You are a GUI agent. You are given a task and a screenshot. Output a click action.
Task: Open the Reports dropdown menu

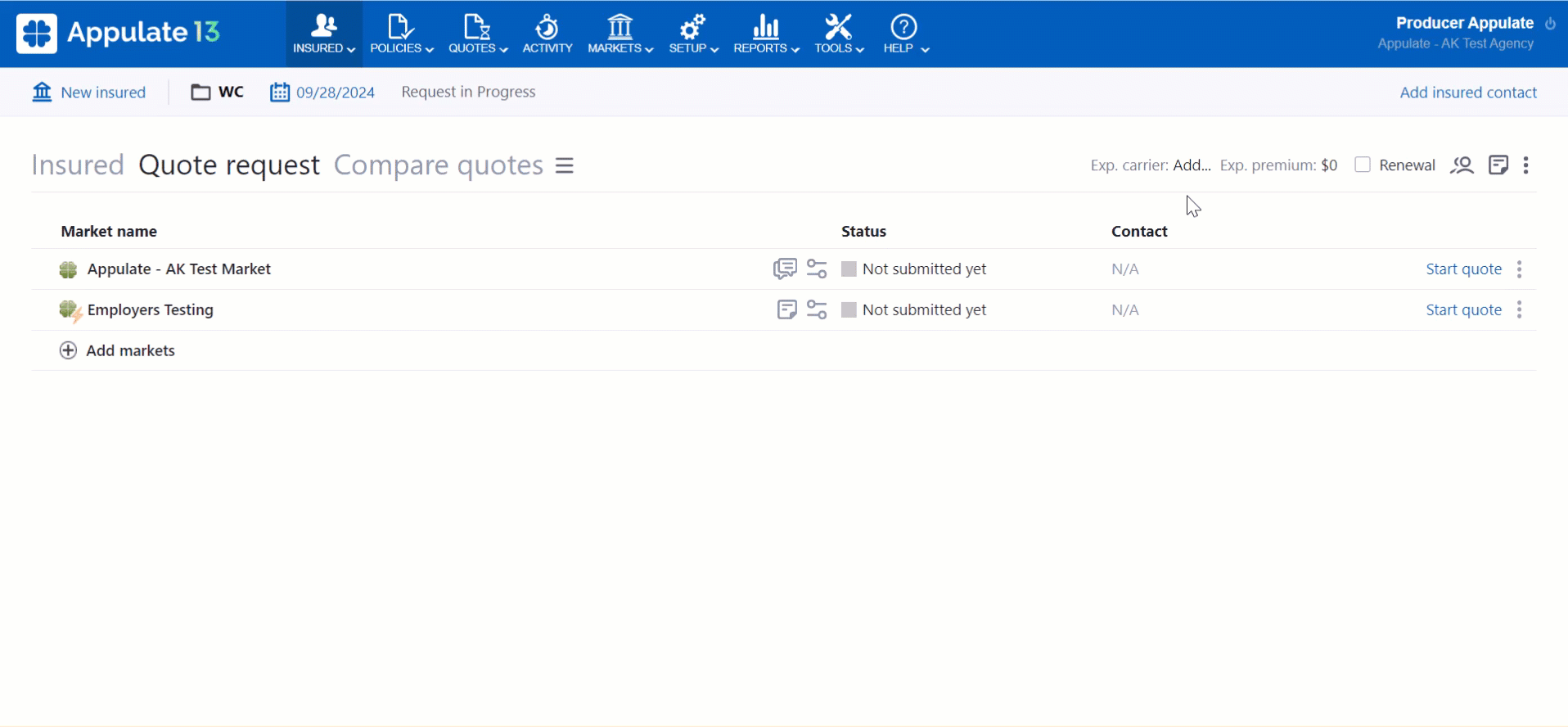click(x=766, y=34)
